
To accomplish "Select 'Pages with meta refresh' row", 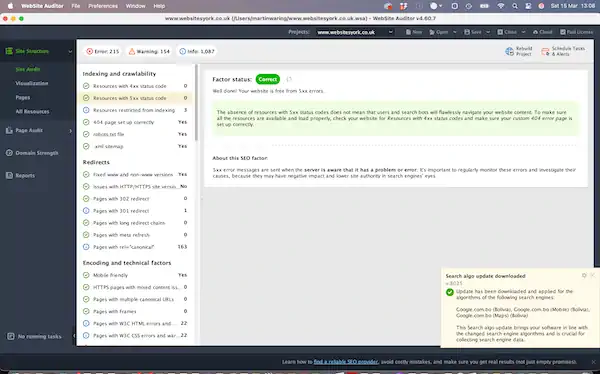I will point(135,235).
